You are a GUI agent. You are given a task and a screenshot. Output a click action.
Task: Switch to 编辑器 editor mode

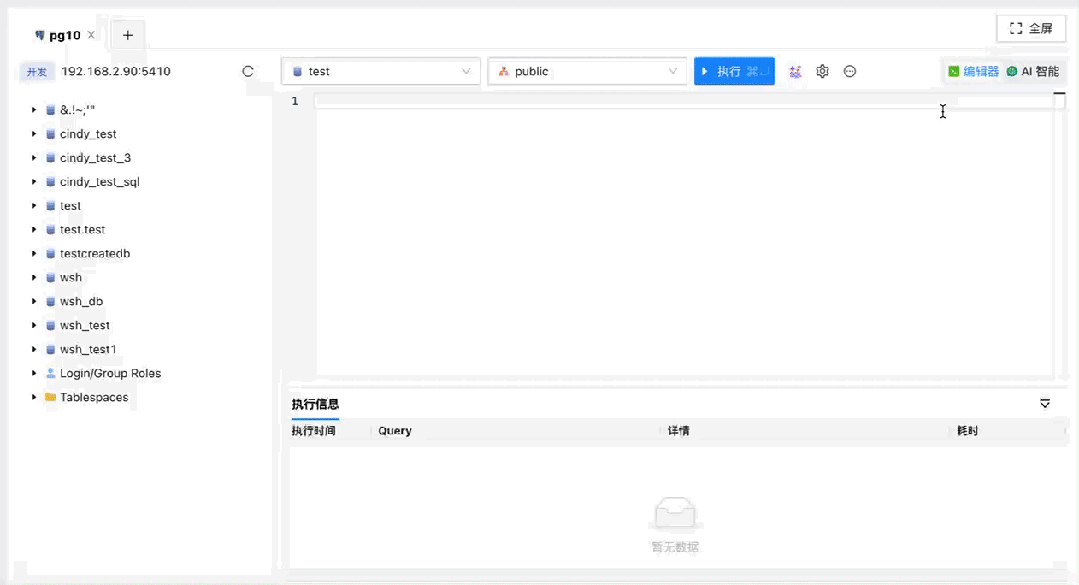[973, 72]
